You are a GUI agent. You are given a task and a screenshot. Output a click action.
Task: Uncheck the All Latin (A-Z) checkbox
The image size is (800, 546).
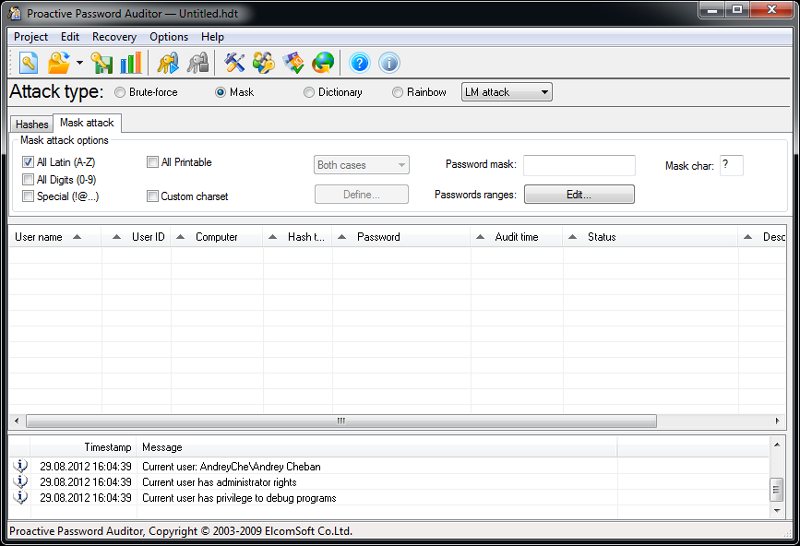28,163
